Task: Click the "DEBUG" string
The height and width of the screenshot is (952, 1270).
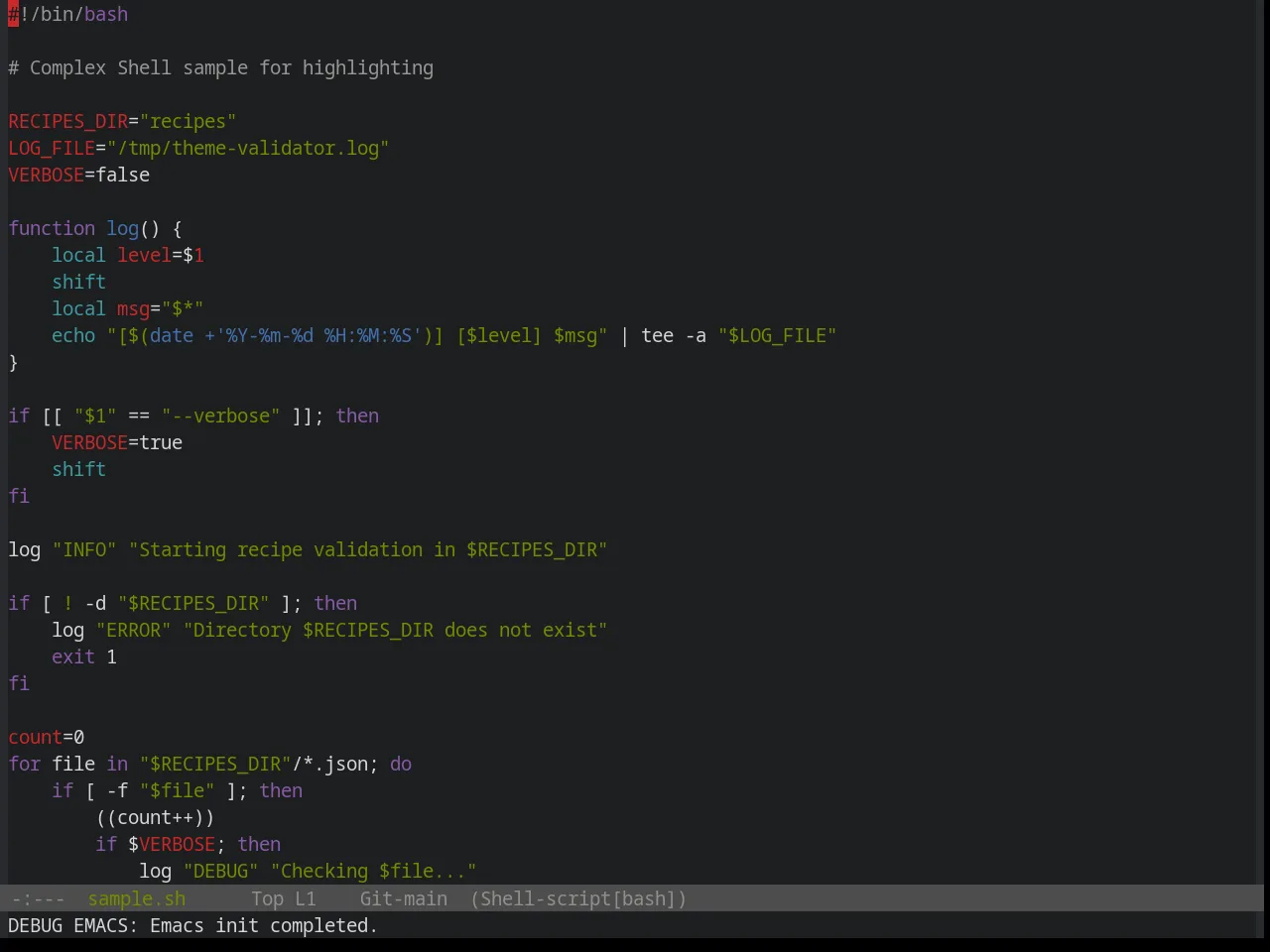Action: click(x=220, y=871)
